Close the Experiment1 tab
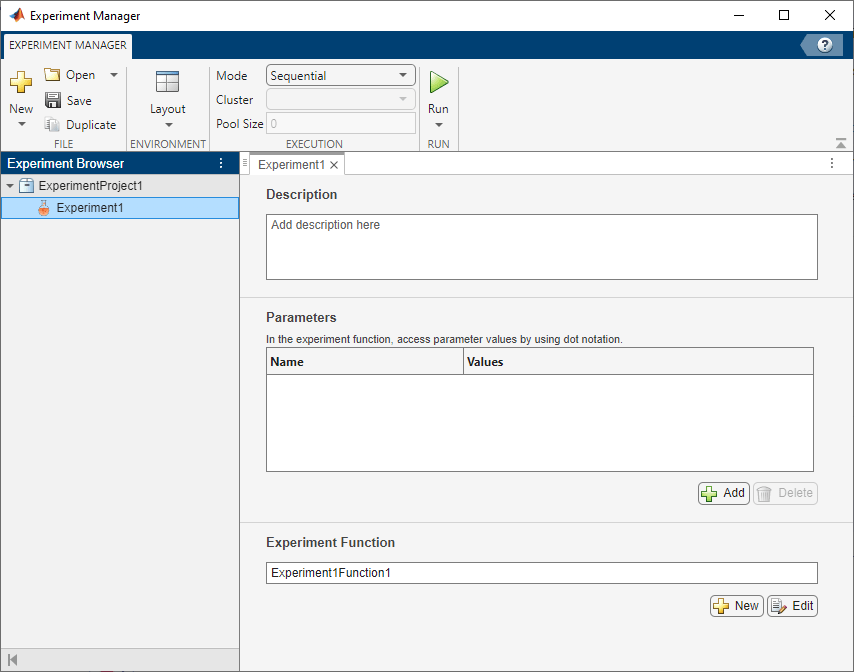854x672 pixels. click(335, 165)
